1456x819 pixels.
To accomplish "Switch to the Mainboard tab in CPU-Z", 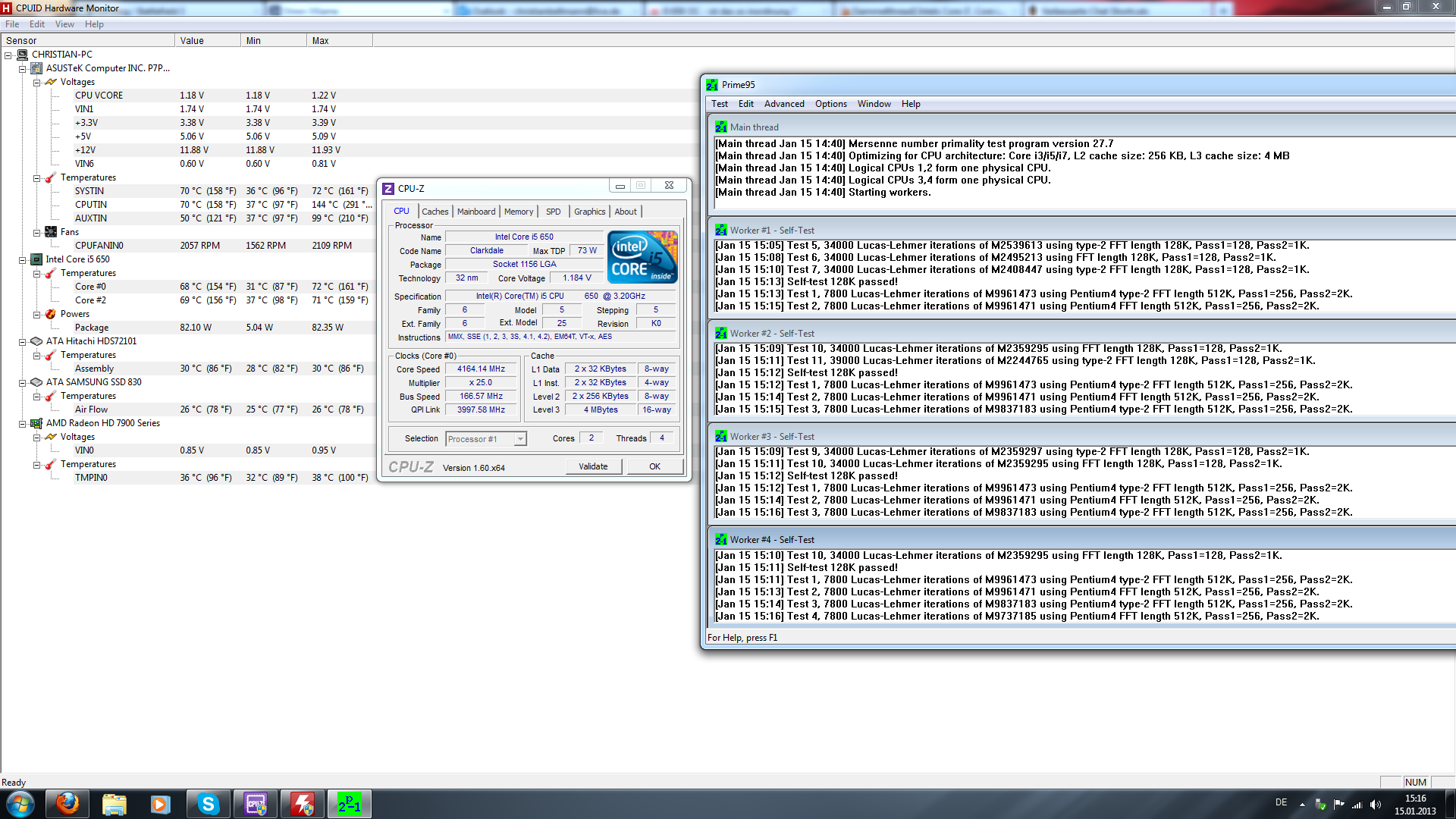I will coord(476,212).
